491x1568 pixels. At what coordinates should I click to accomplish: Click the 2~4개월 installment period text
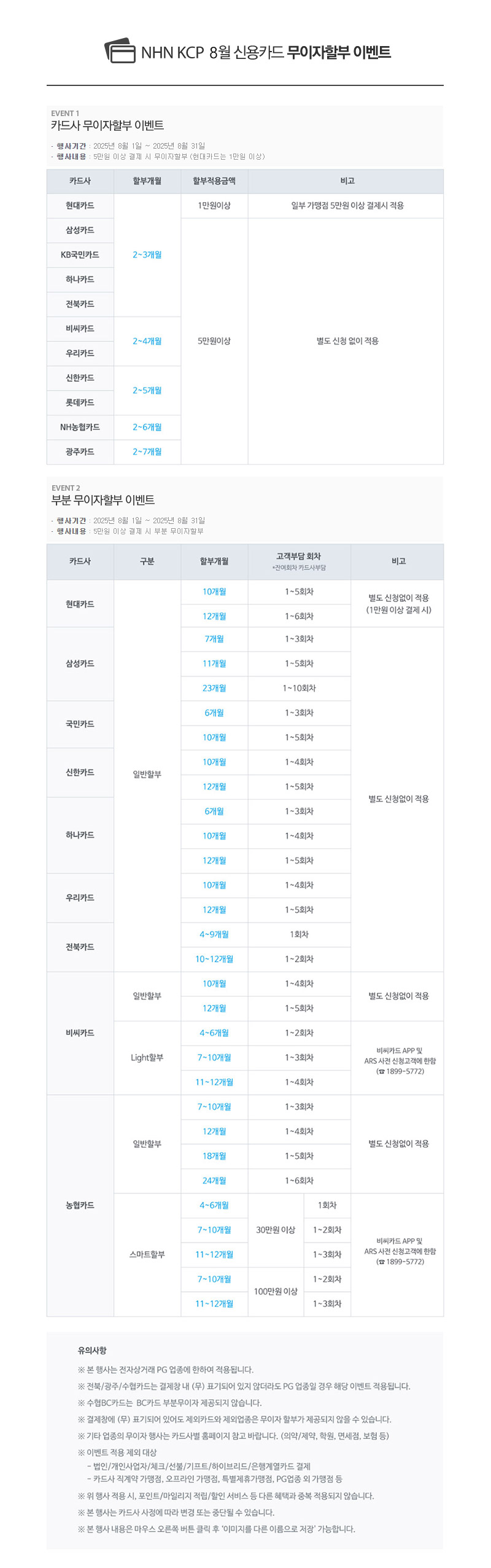(147, 341)
